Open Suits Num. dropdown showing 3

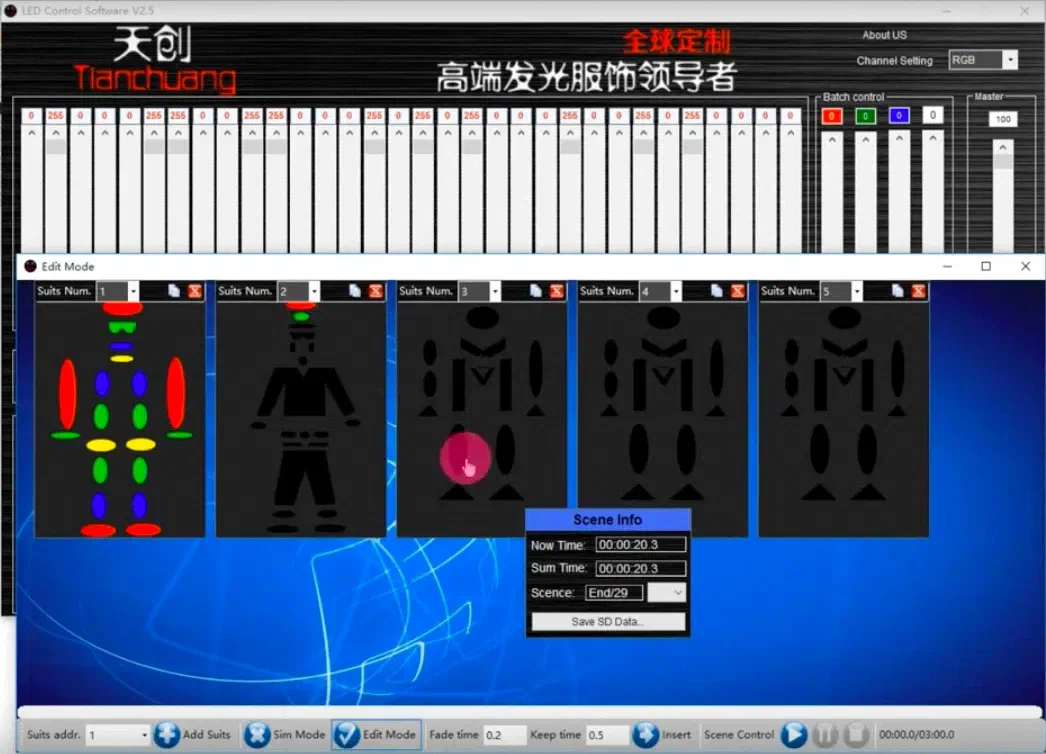[495, 292]
